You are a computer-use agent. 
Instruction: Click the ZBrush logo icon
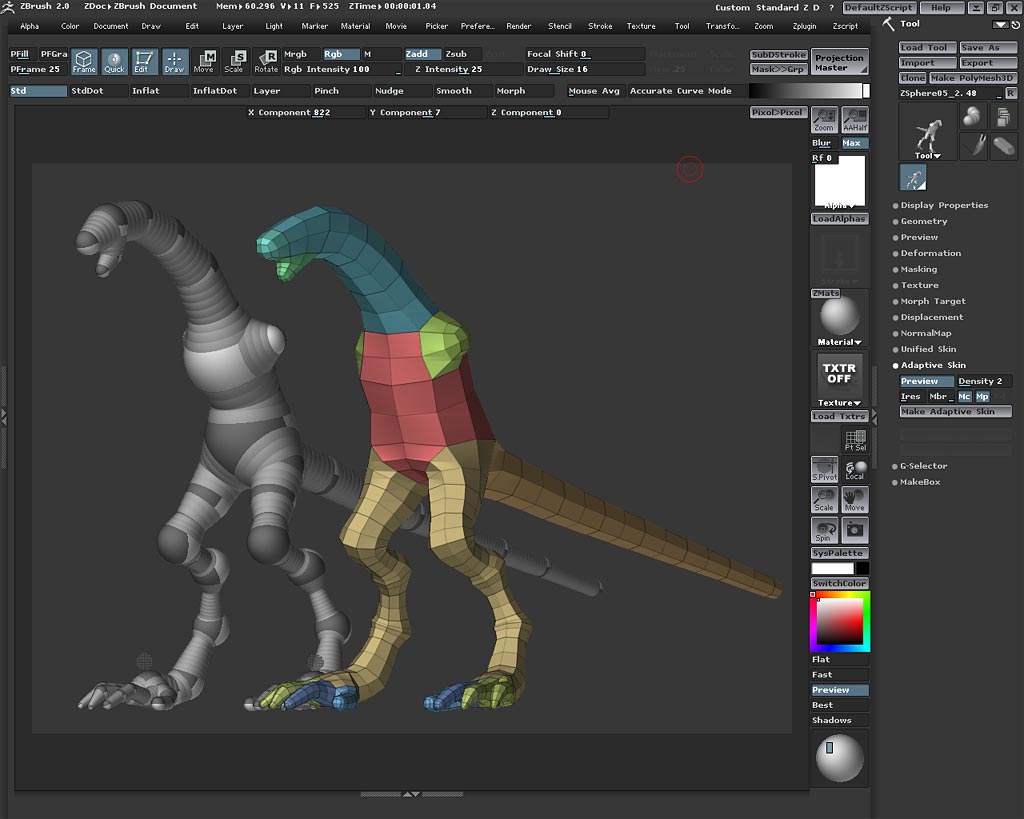(x=8, y=7)
